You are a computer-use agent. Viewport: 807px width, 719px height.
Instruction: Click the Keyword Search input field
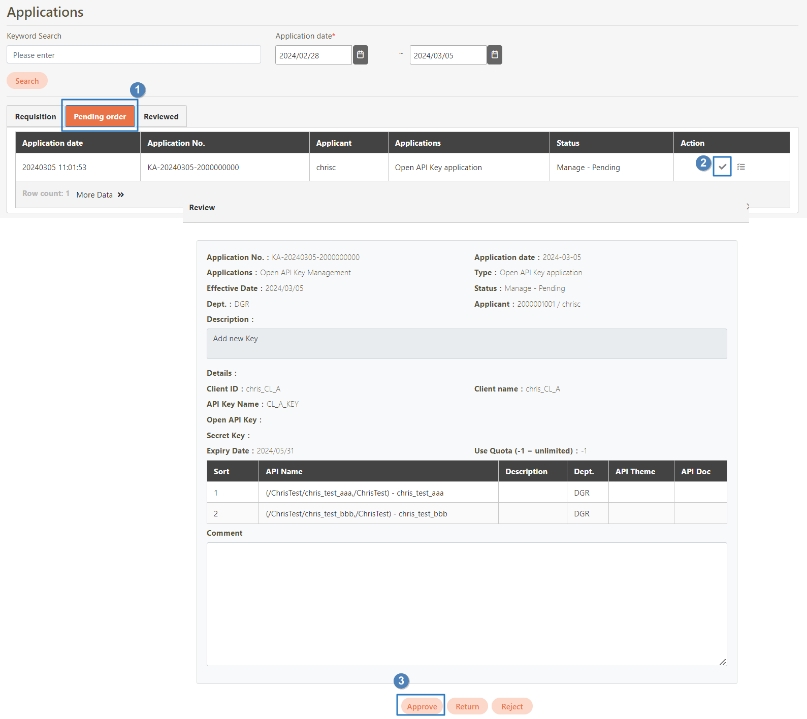(x=133, y=55)
